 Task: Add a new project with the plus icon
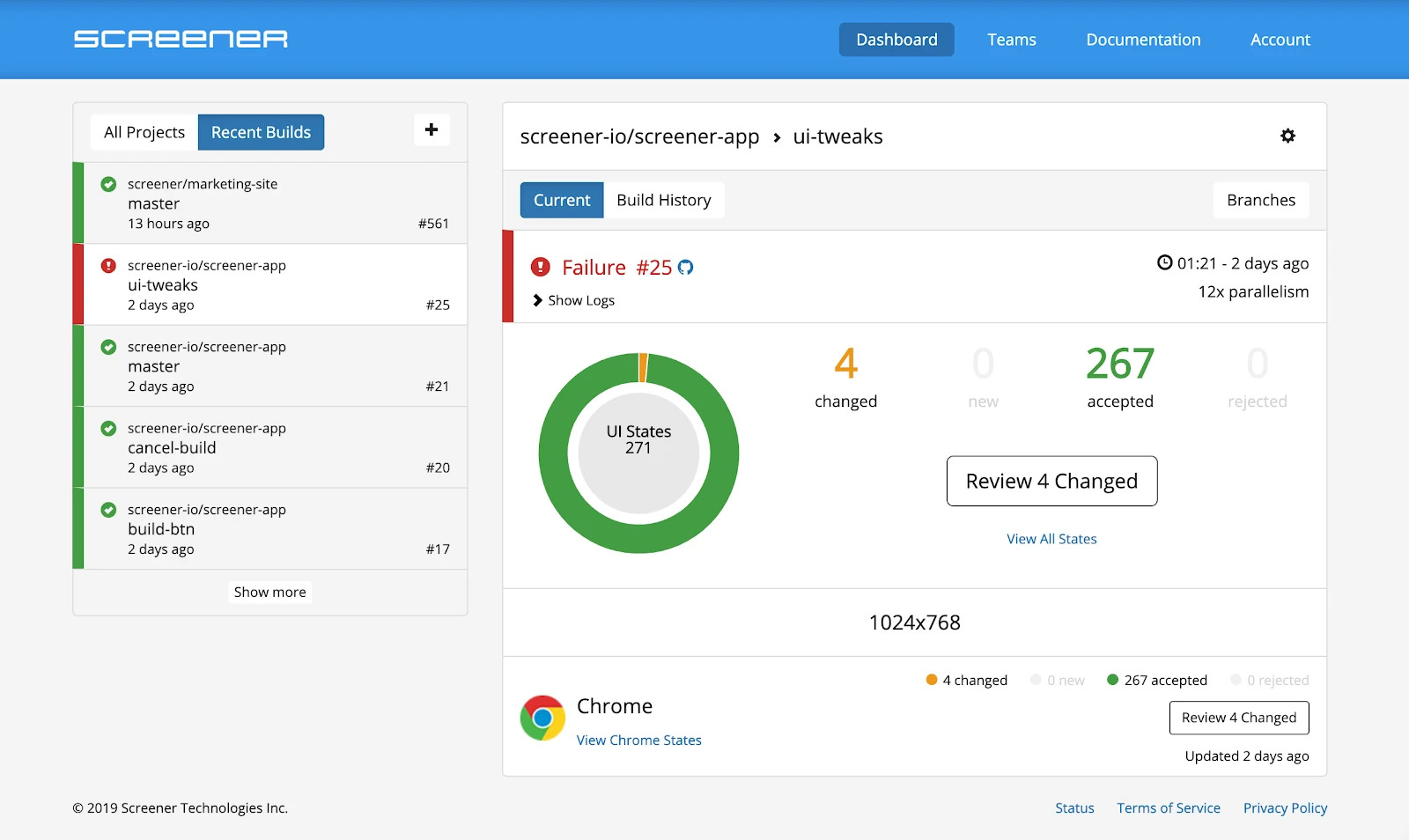pos(432,129)
